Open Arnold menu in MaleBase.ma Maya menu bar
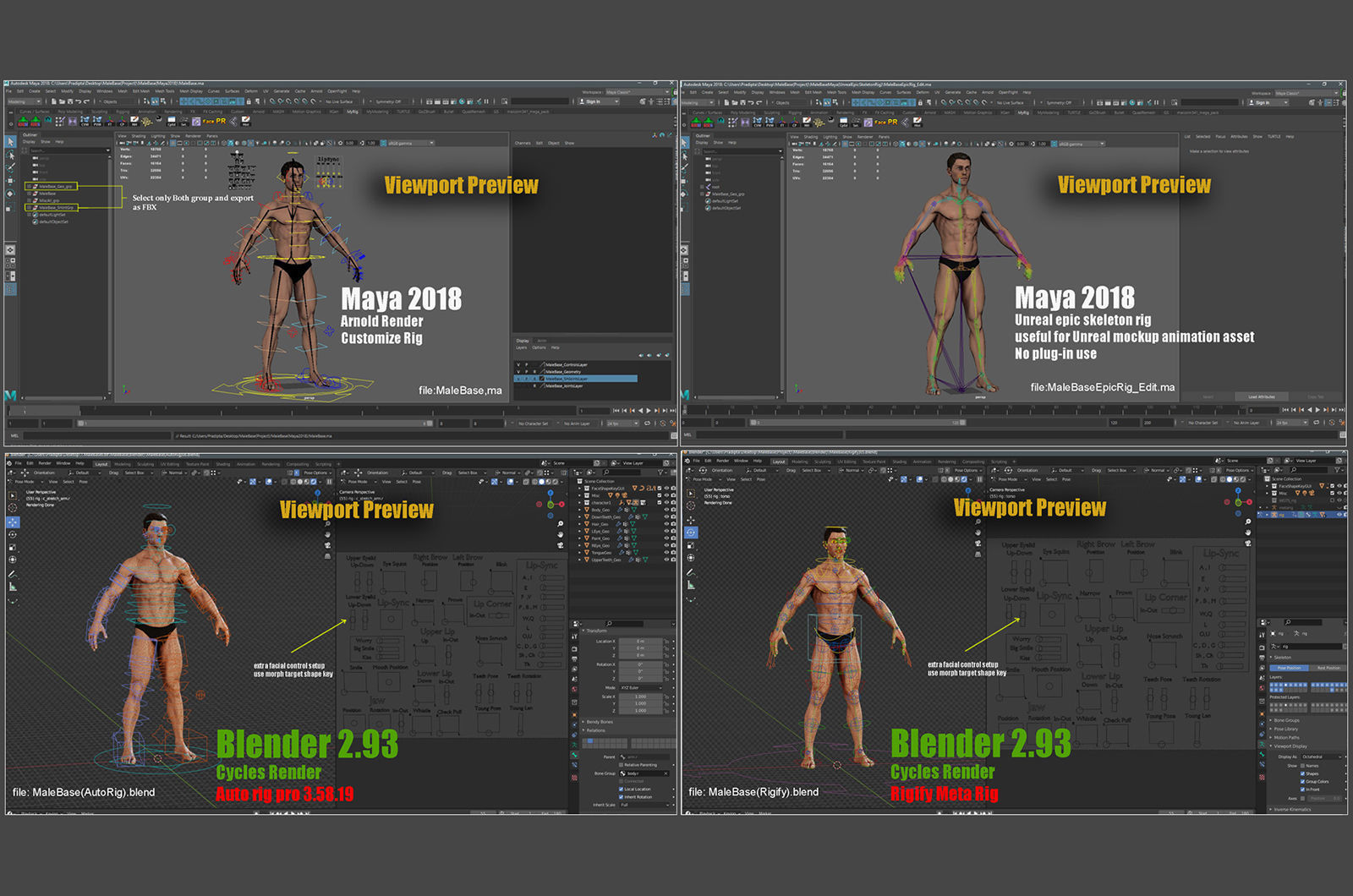Viewport: 1353px width, 896px height. (316, 91)
